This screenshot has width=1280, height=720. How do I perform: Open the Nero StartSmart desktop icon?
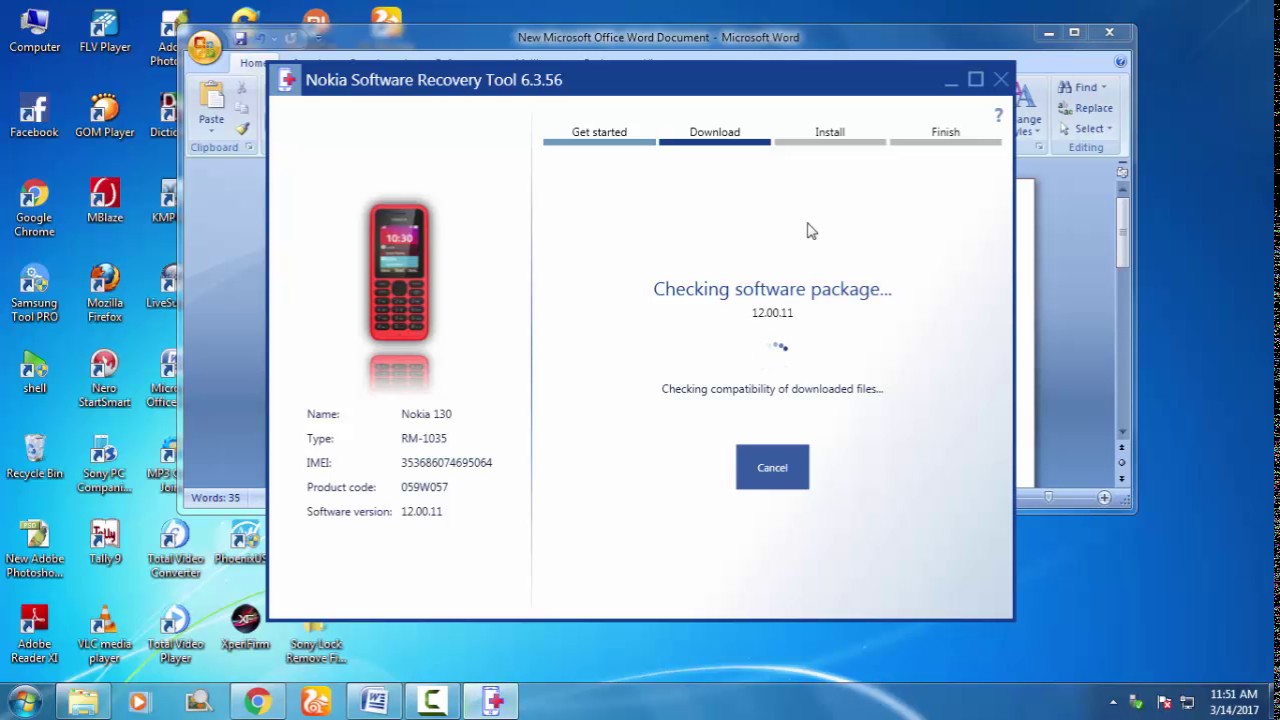pos(105,379)
